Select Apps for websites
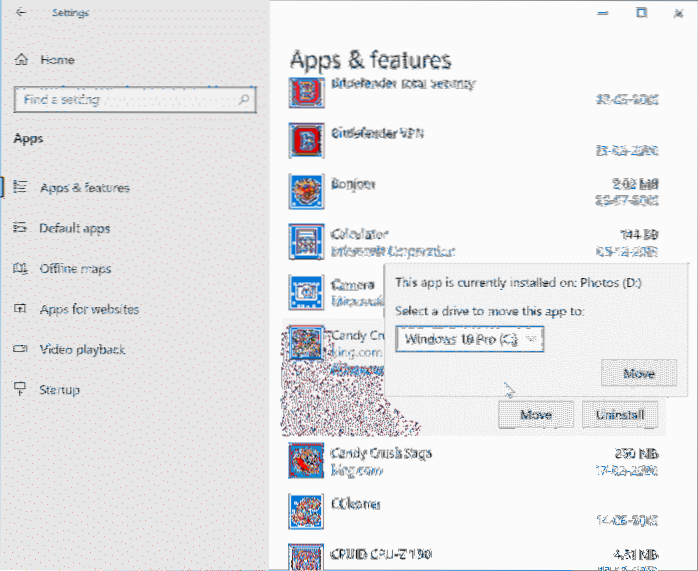This screenshot has height=571, width=698. (x=89, y=309)
